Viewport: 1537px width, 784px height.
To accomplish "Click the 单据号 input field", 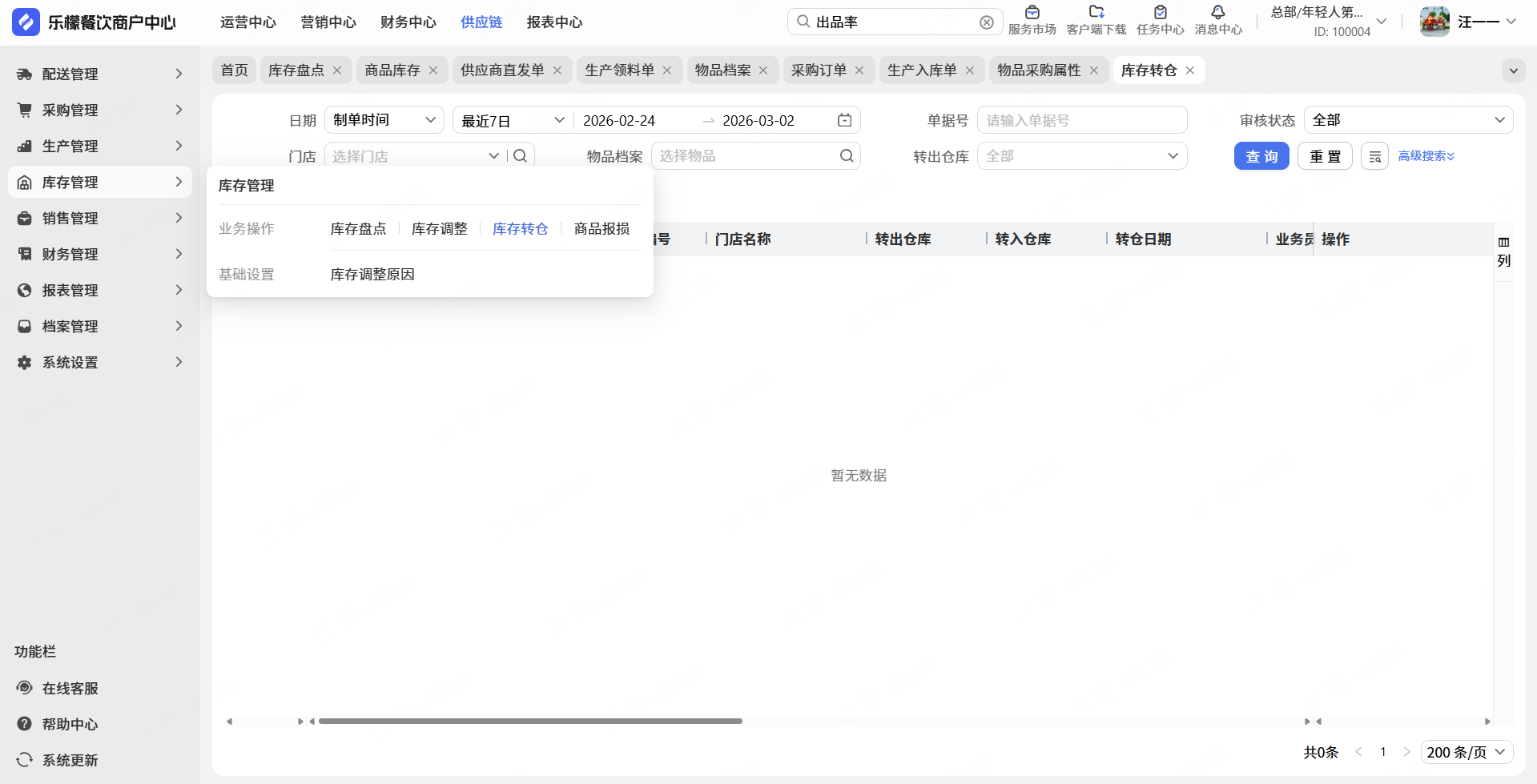I will 1081,120.
